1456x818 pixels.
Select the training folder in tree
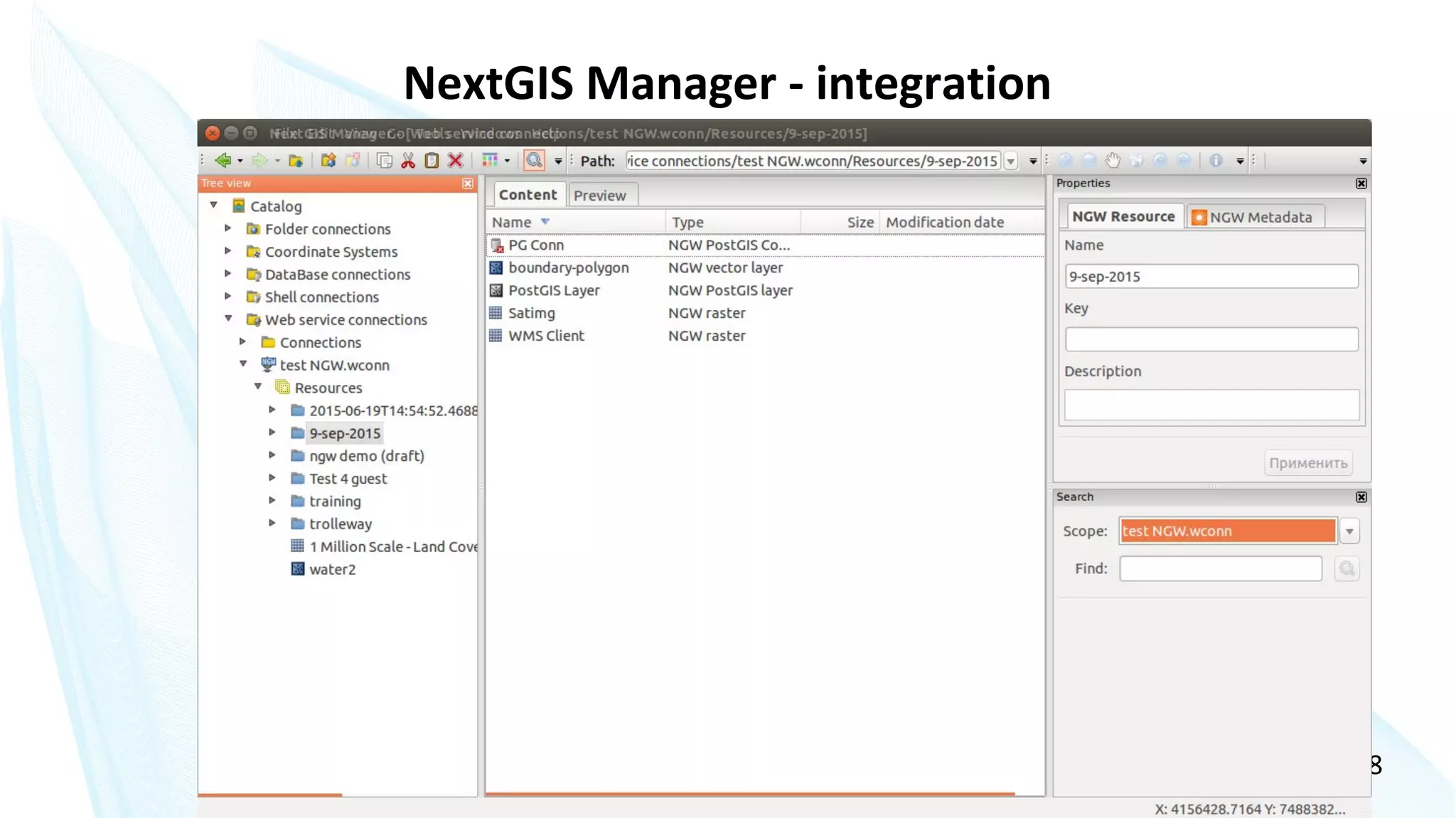point(335,501)
